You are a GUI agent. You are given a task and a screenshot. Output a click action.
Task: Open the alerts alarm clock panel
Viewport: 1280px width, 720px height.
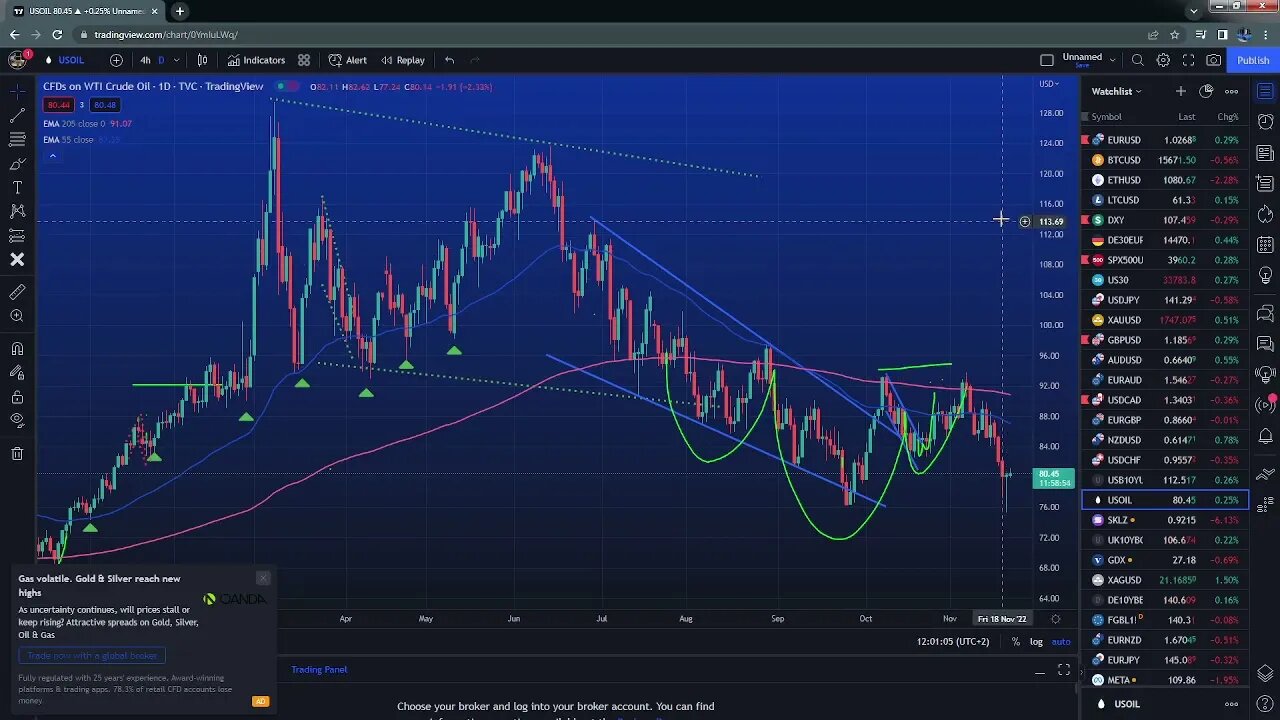[x=1265, y=122]
